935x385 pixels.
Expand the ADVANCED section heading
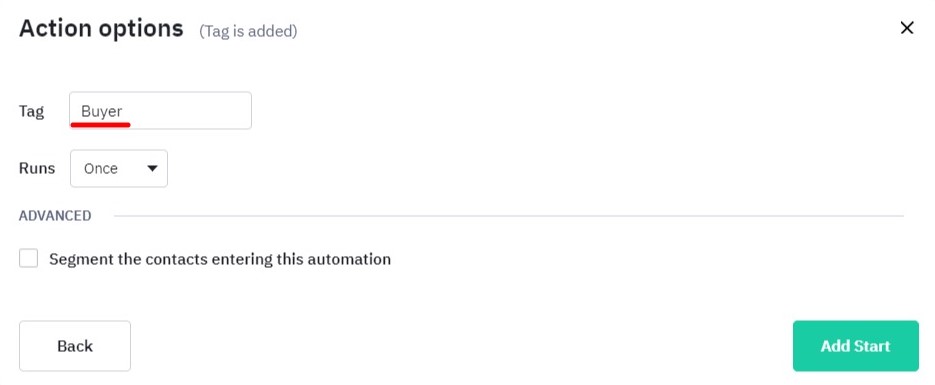55,216
